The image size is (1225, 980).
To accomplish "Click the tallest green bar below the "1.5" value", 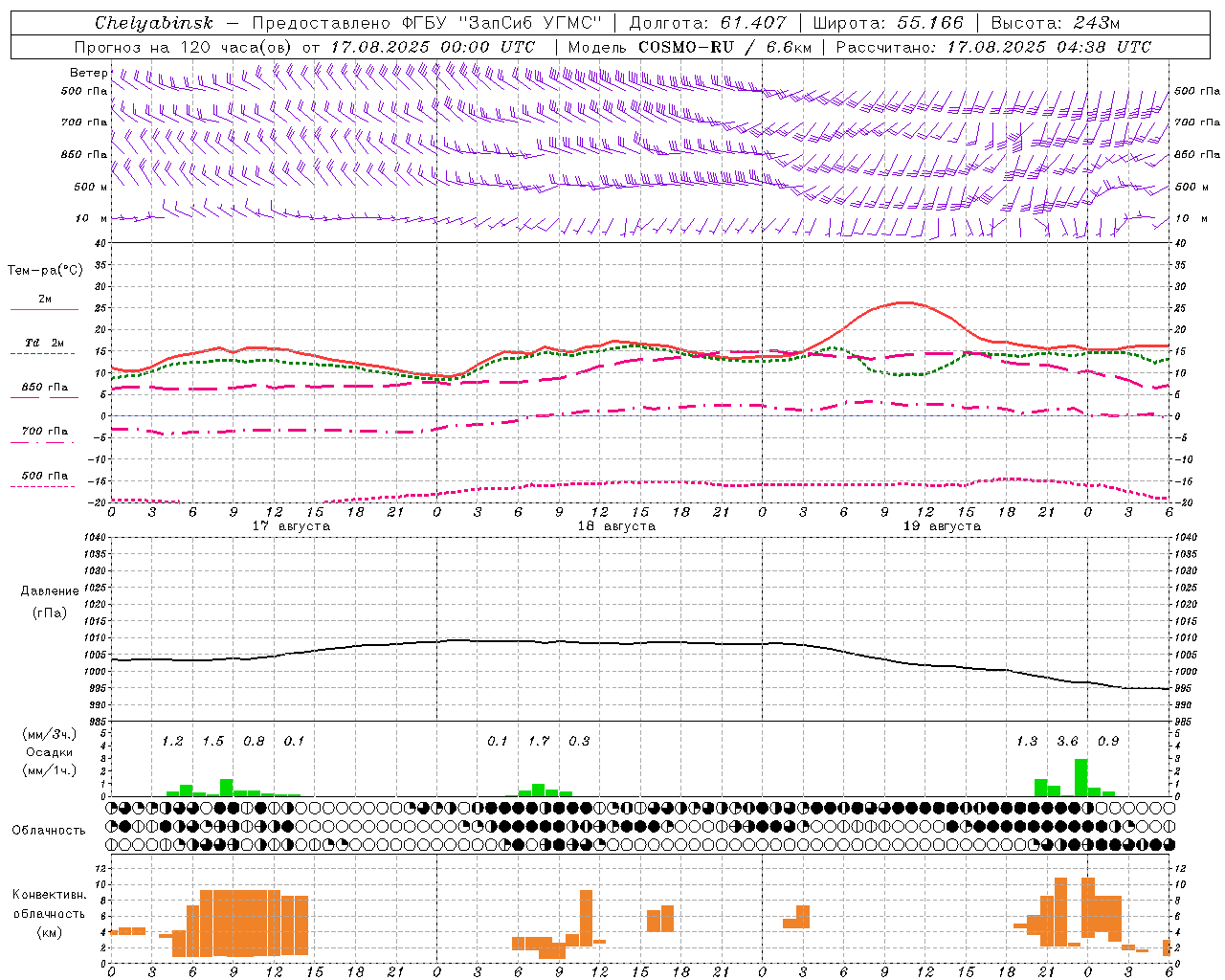I will 227,788.
